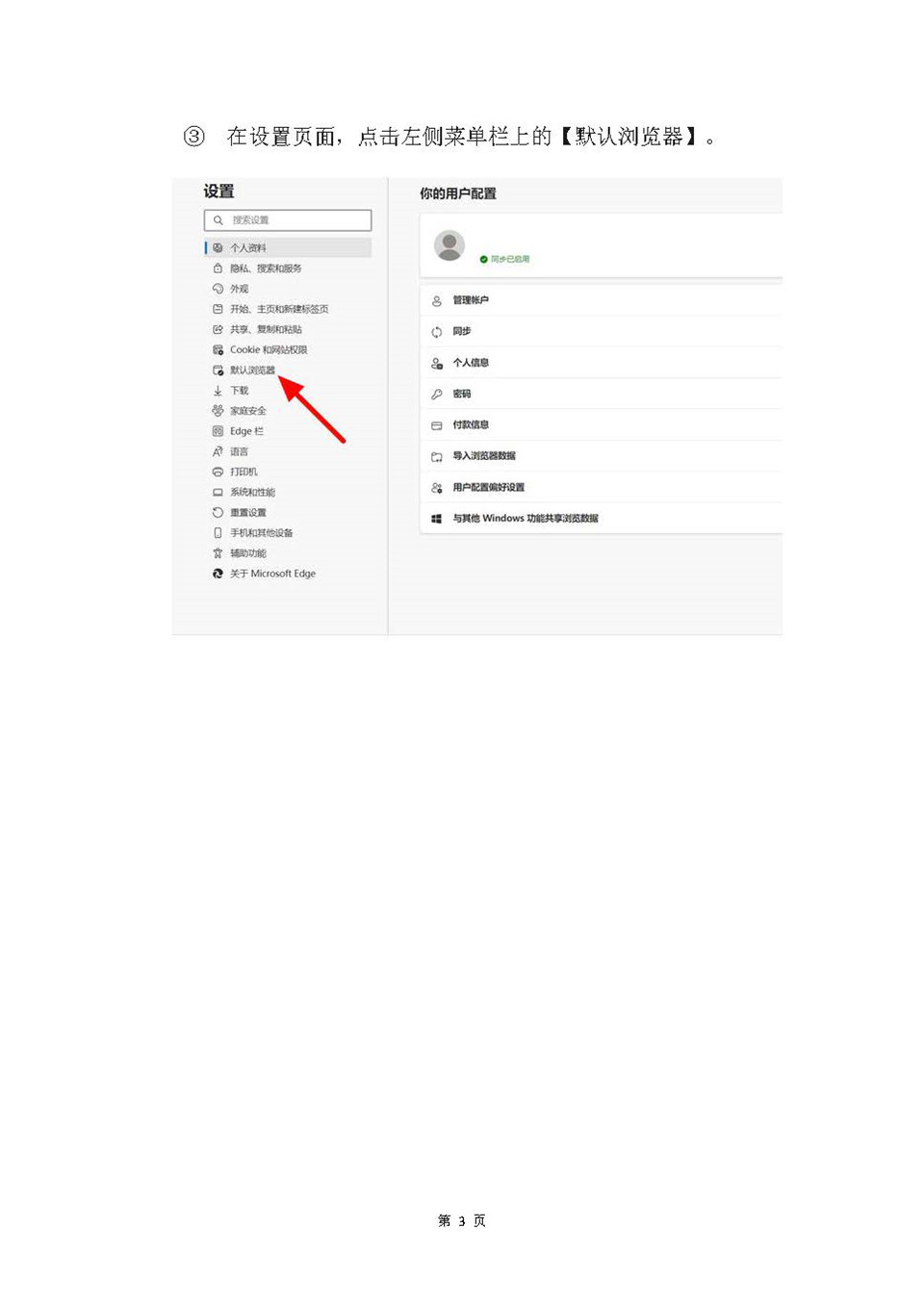Click the user avatar picture
Image resolution: width=924 pixels, height=1306 pixels.
pyautogui.click(x=449, y=245)
